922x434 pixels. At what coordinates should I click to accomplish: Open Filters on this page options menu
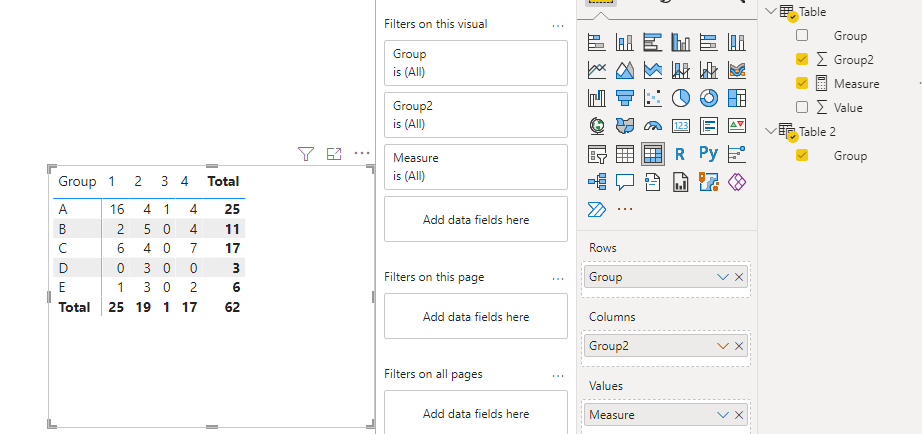558,278
